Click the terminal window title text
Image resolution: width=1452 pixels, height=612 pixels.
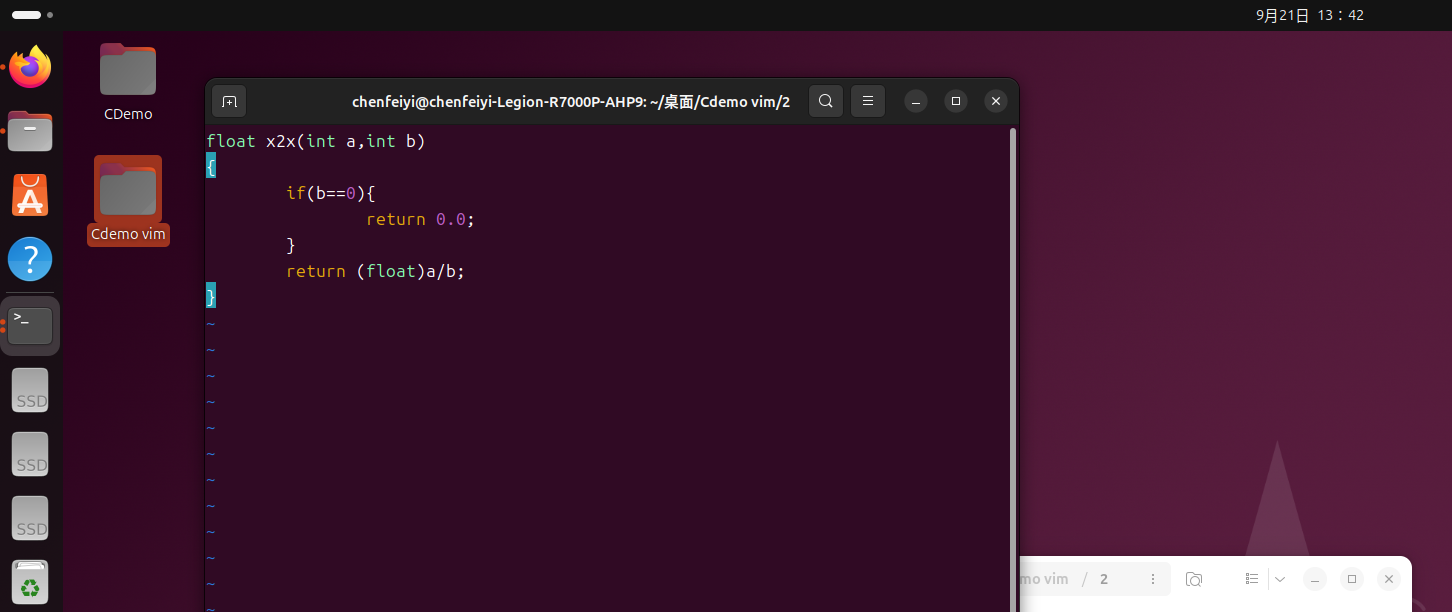571,101
